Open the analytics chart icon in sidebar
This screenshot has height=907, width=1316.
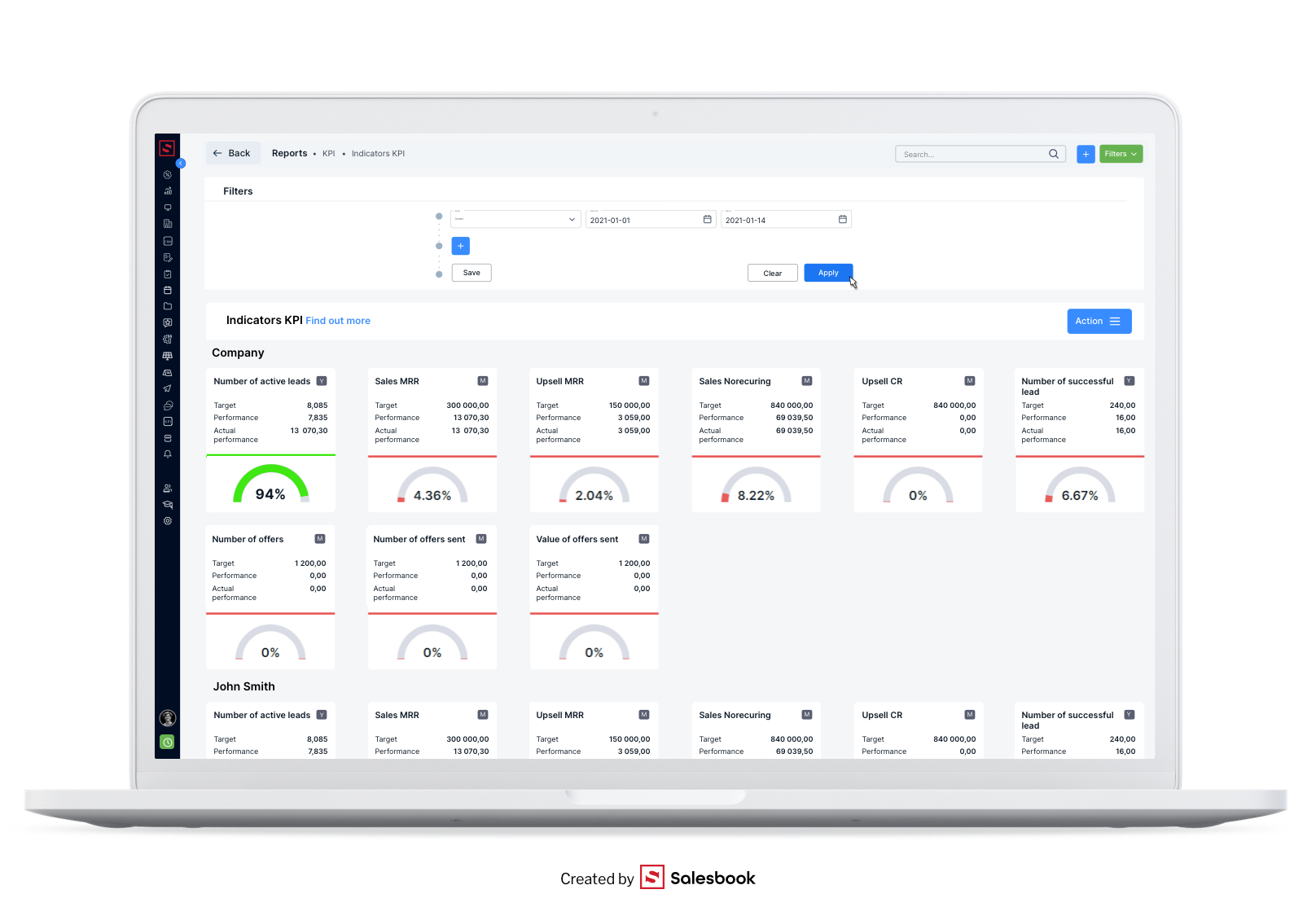coord(168,191)
